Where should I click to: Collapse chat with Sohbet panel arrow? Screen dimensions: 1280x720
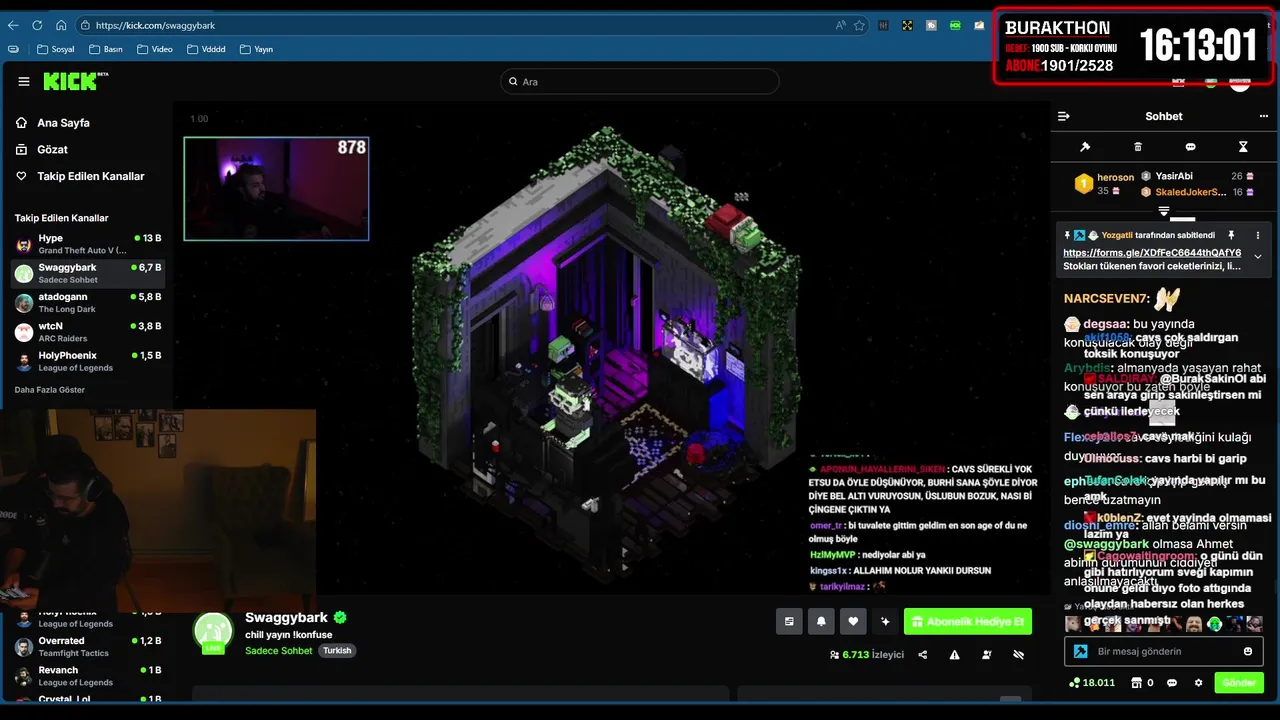tap(1064, 116)
